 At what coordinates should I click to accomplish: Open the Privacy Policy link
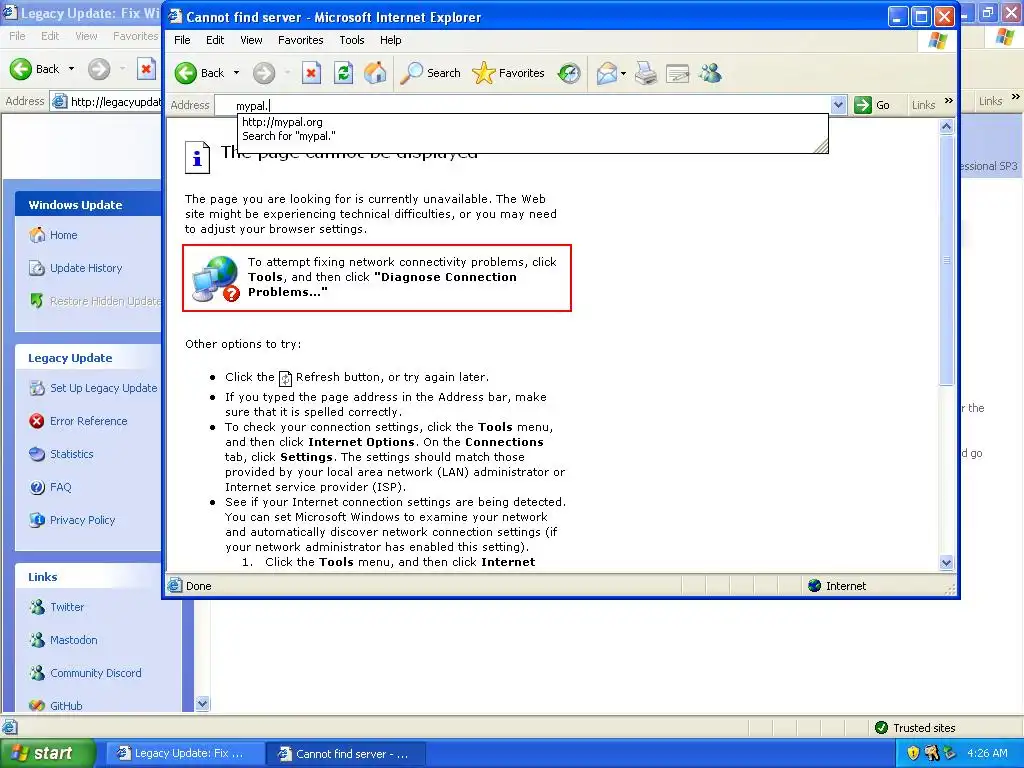82,520
